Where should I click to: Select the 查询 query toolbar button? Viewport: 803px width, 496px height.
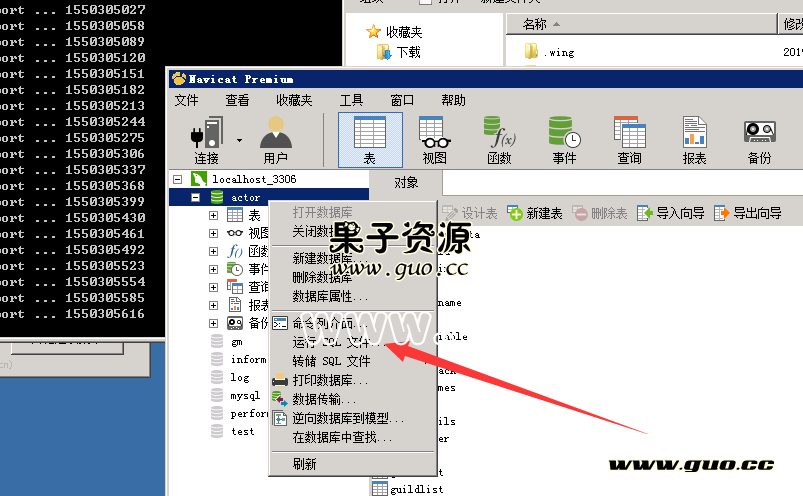tap(629, 140)
